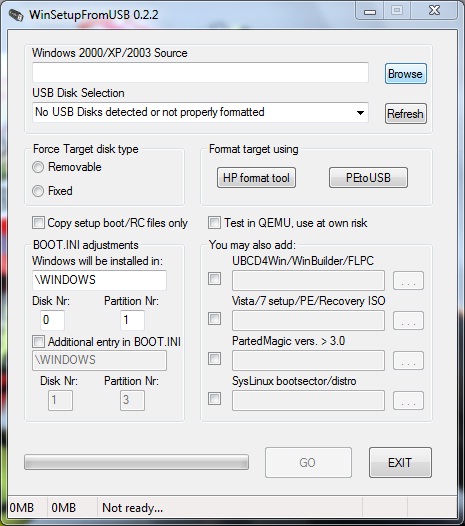Image resolution: width=465 pixels, height=526 pixels.
Task: Click the progress bar
Action: pyautogui.click(x=136, y=462)
